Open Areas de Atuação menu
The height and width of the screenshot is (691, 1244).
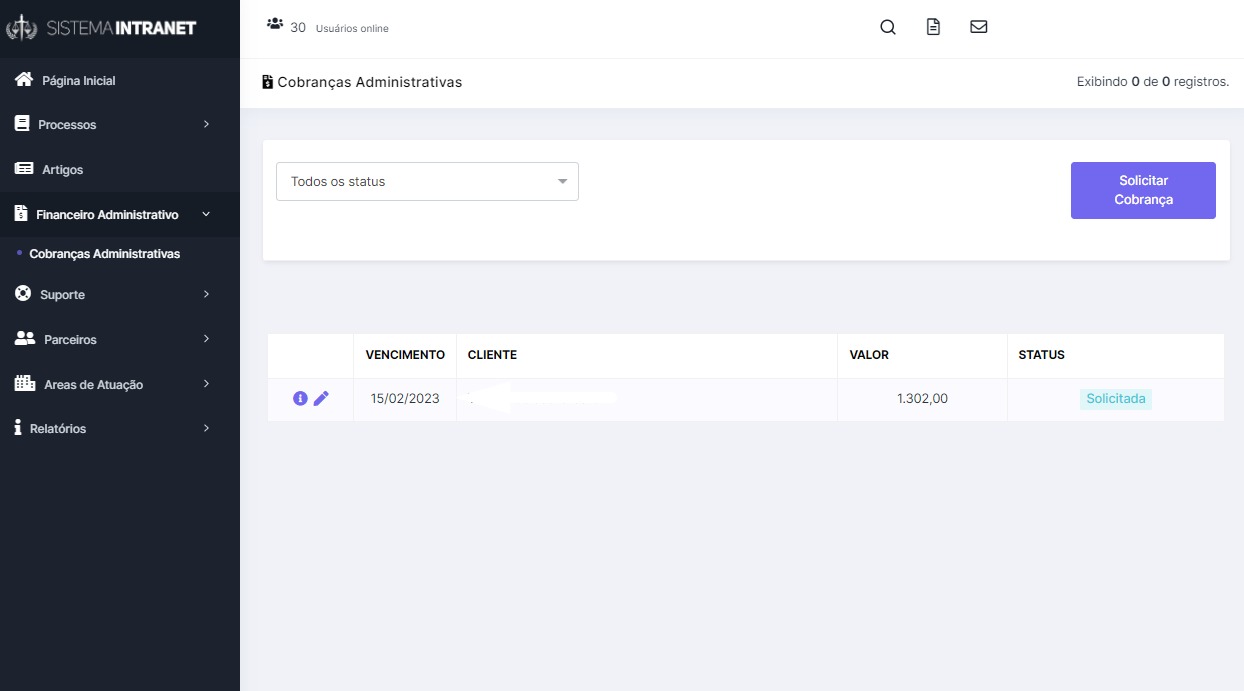(93, 385)
